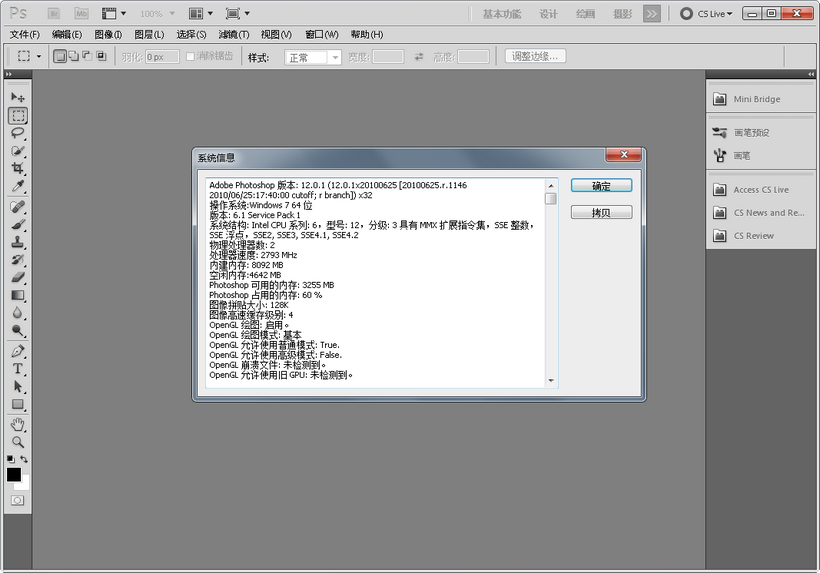The width and height of the screenshot is (820, 573).
Task: Select the Quick Selection tool
Action: (17, 151)
